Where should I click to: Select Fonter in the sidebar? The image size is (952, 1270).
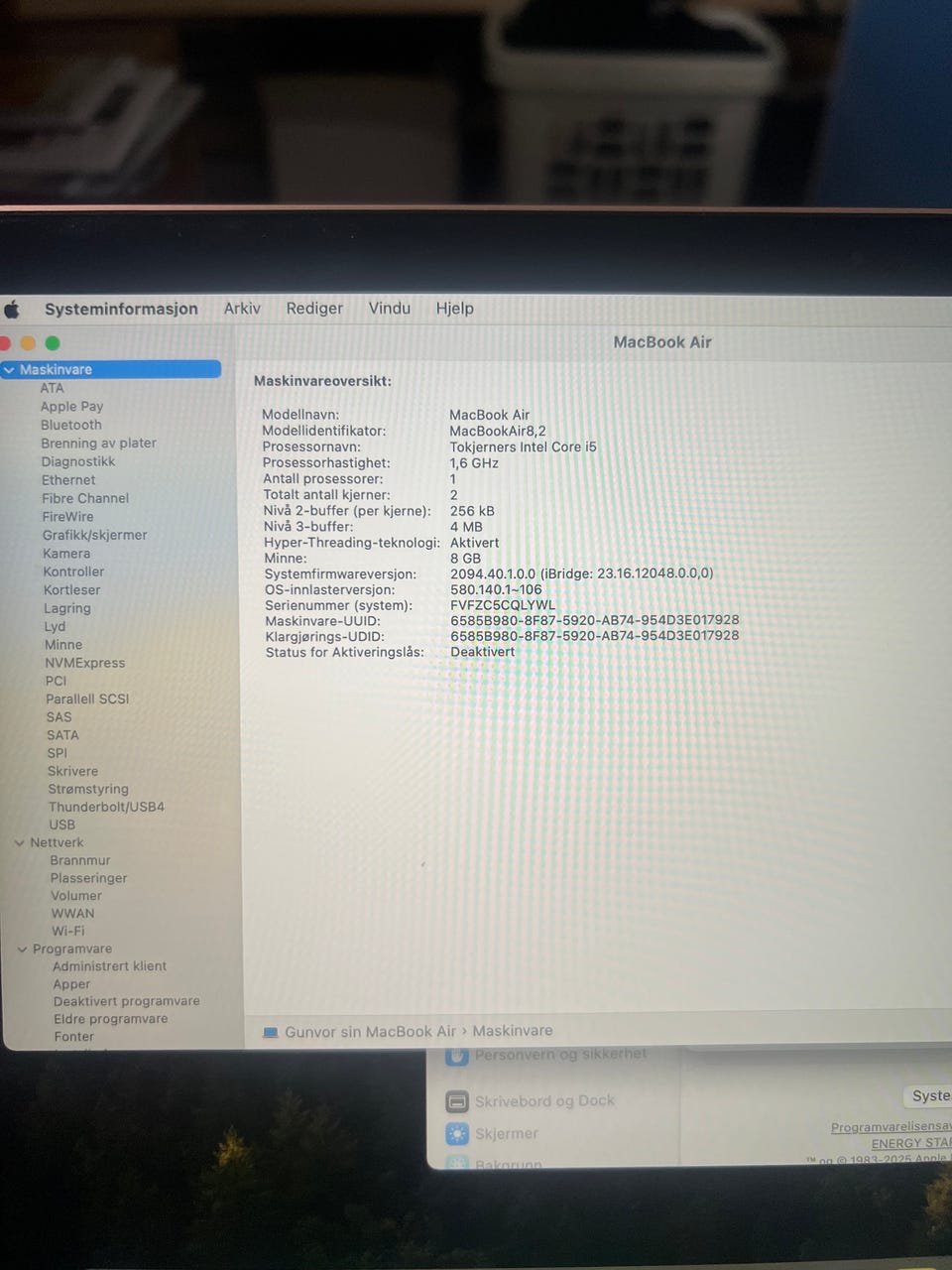tap(74, 1037)
